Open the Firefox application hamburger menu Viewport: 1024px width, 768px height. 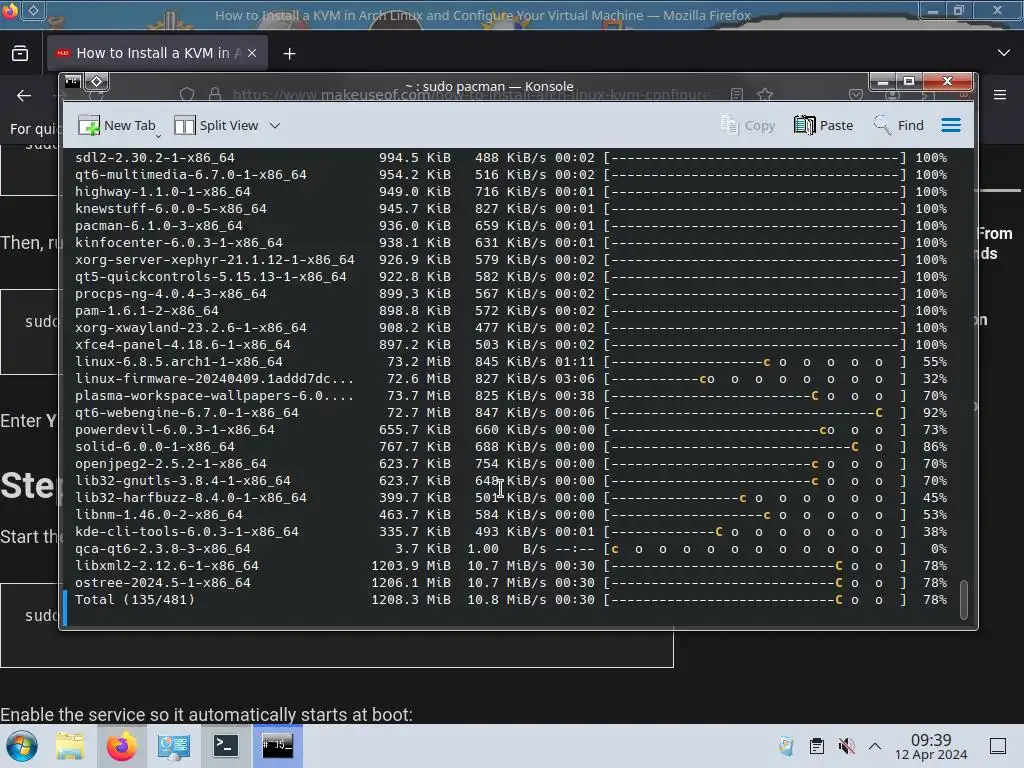pyautogui.click(x=1000, y=95)
